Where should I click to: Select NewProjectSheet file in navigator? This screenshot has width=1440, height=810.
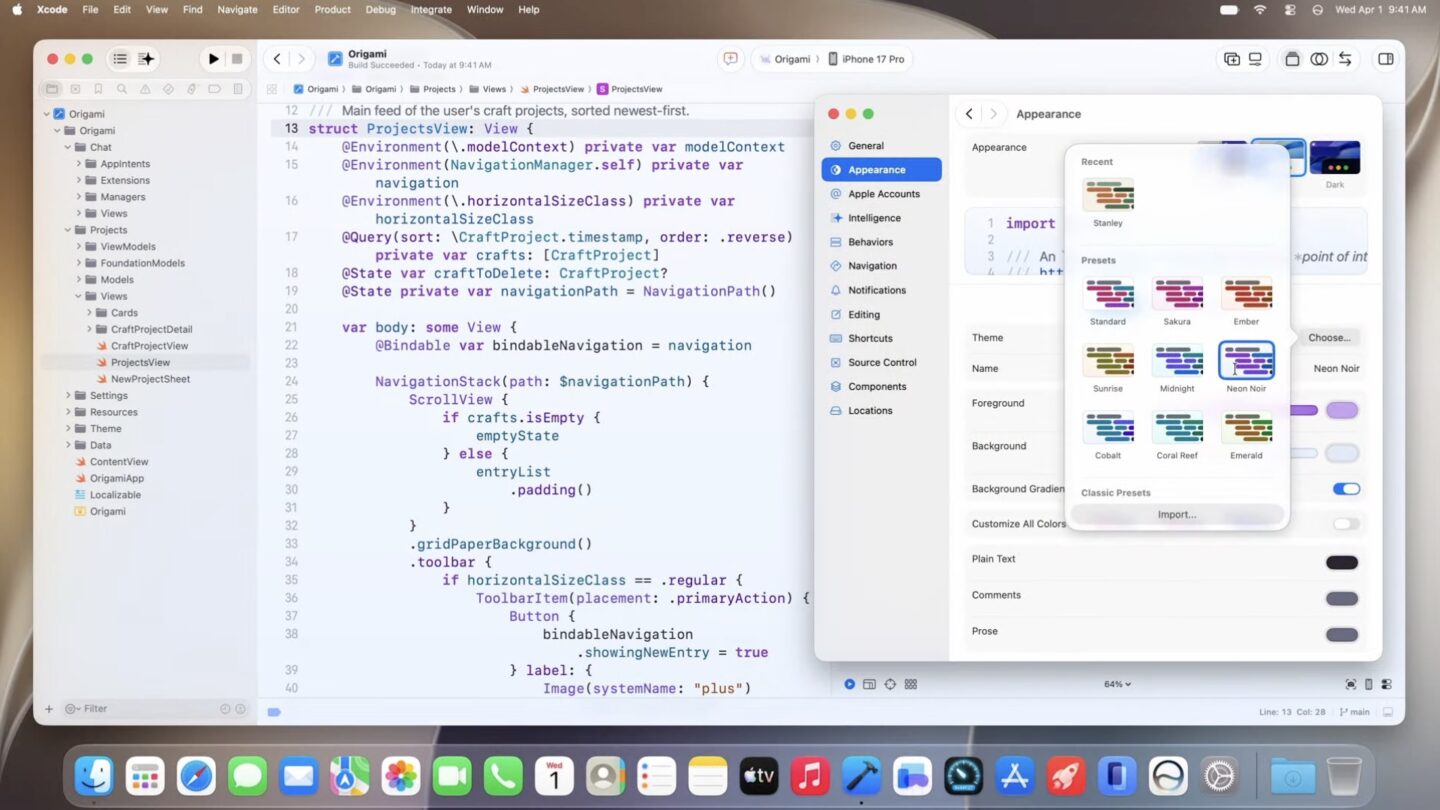click(150, 379)
